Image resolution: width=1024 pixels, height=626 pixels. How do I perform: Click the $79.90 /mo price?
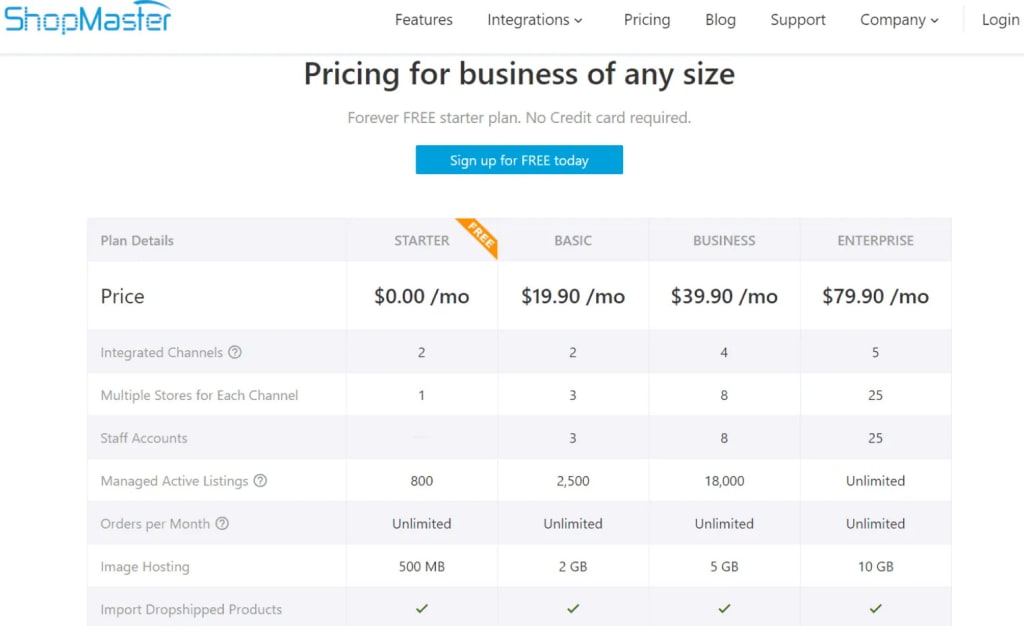(x=875, y=296)
